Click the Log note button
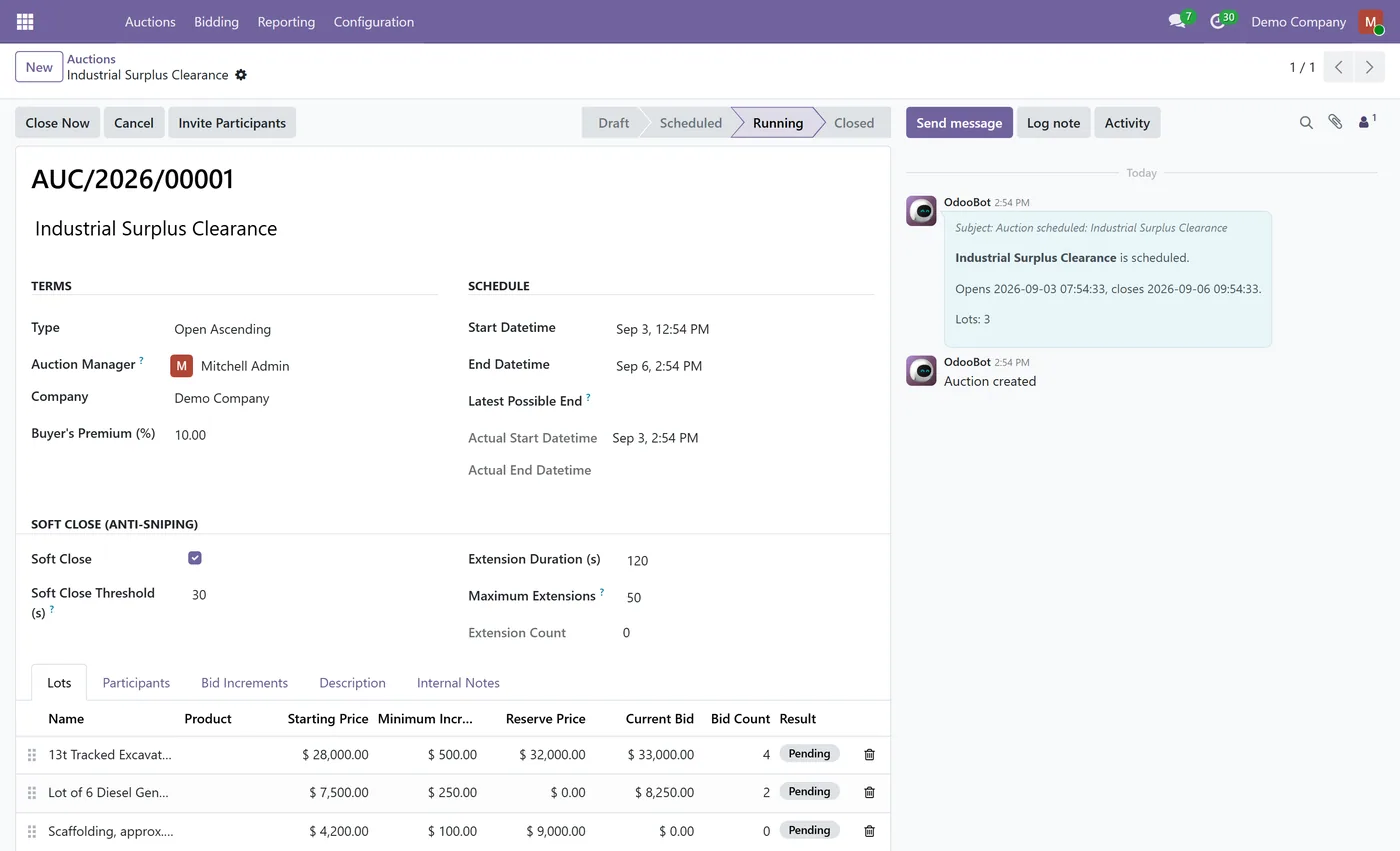Viewport: 1400px width, 851px height. [1053, 123]
